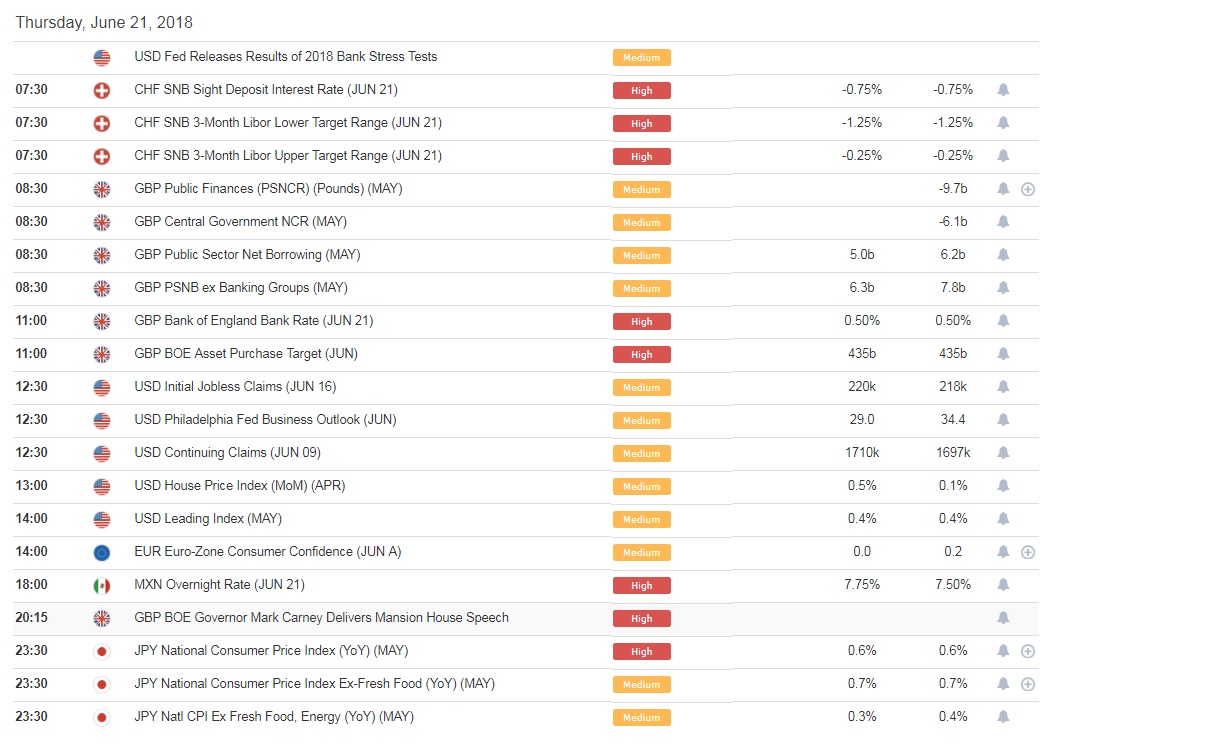Toggle alert bell for CHF SNB Sight Deposit Rate

tap(1003, 90)
